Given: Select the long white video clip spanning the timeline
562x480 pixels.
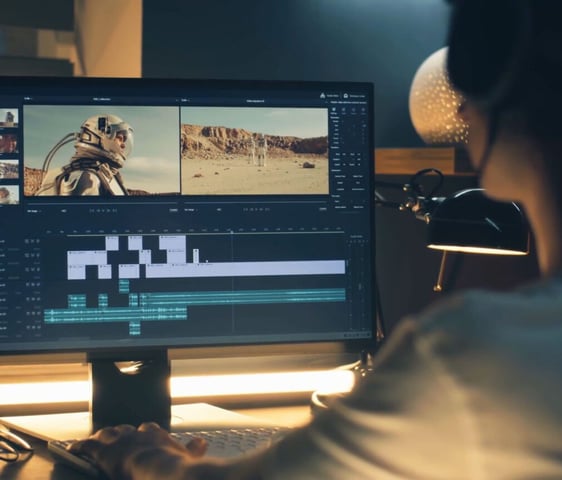Looking at the screenshot, I should (x=245, y=269).
